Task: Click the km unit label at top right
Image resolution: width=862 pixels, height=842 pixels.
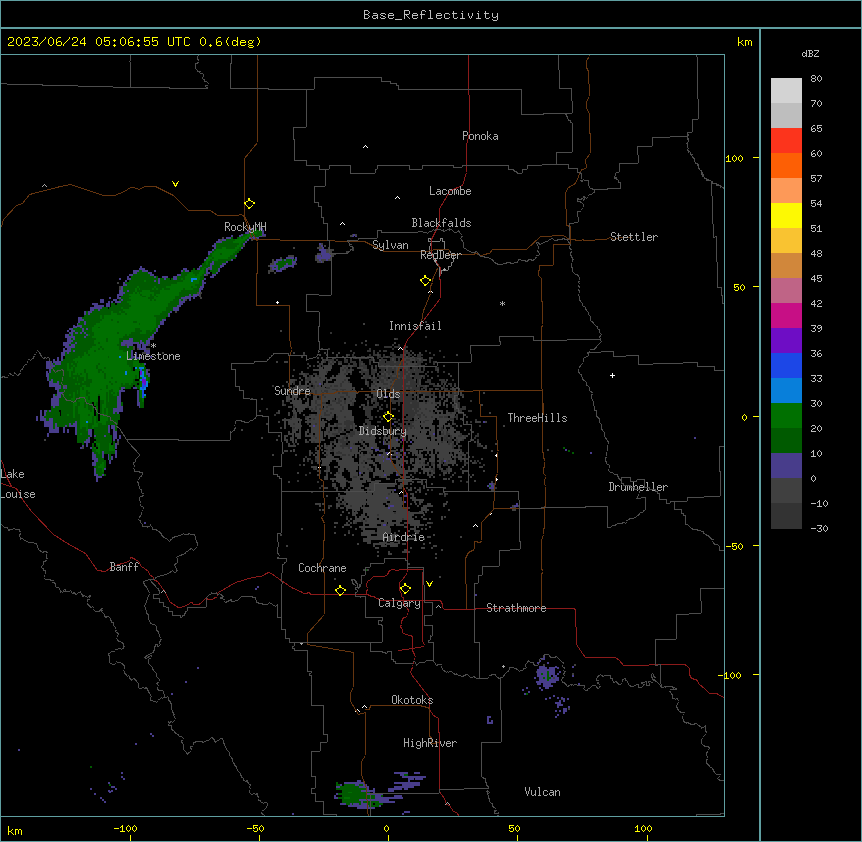Action: [744, 42]
